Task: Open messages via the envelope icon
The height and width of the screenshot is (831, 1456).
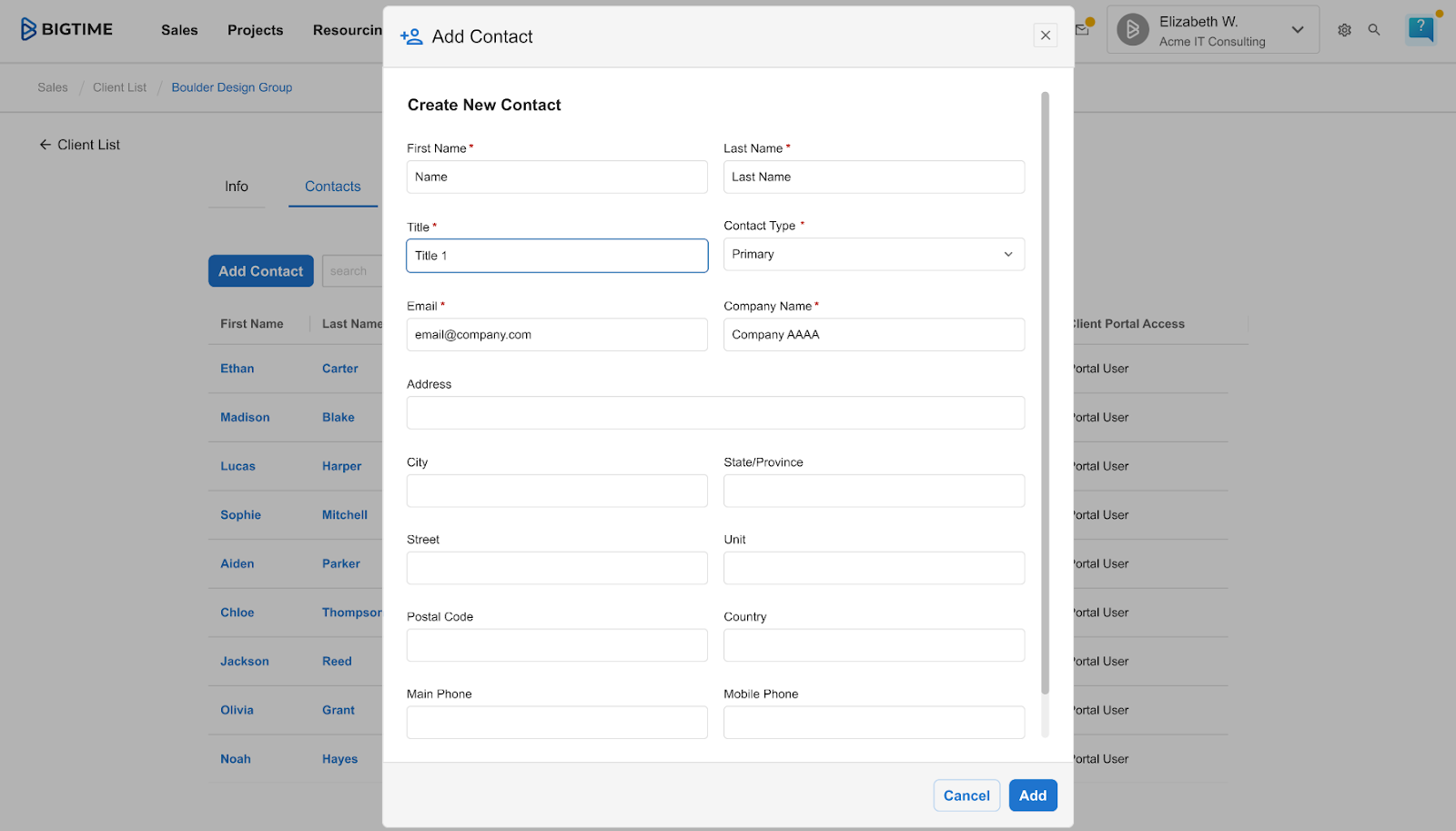Action: (1081, 28)
